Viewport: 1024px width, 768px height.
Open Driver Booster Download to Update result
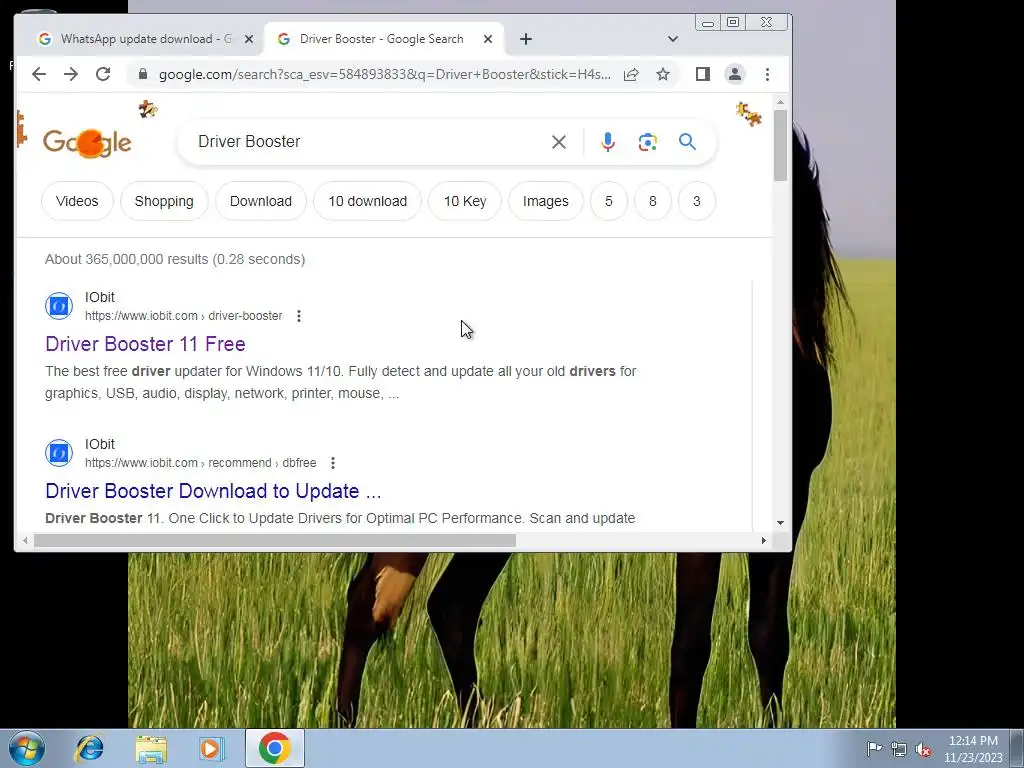(x=213, y=491)
